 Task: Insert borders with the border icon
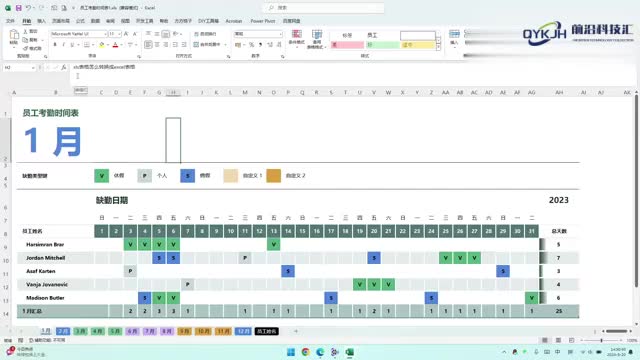click(x=87, y=44)
